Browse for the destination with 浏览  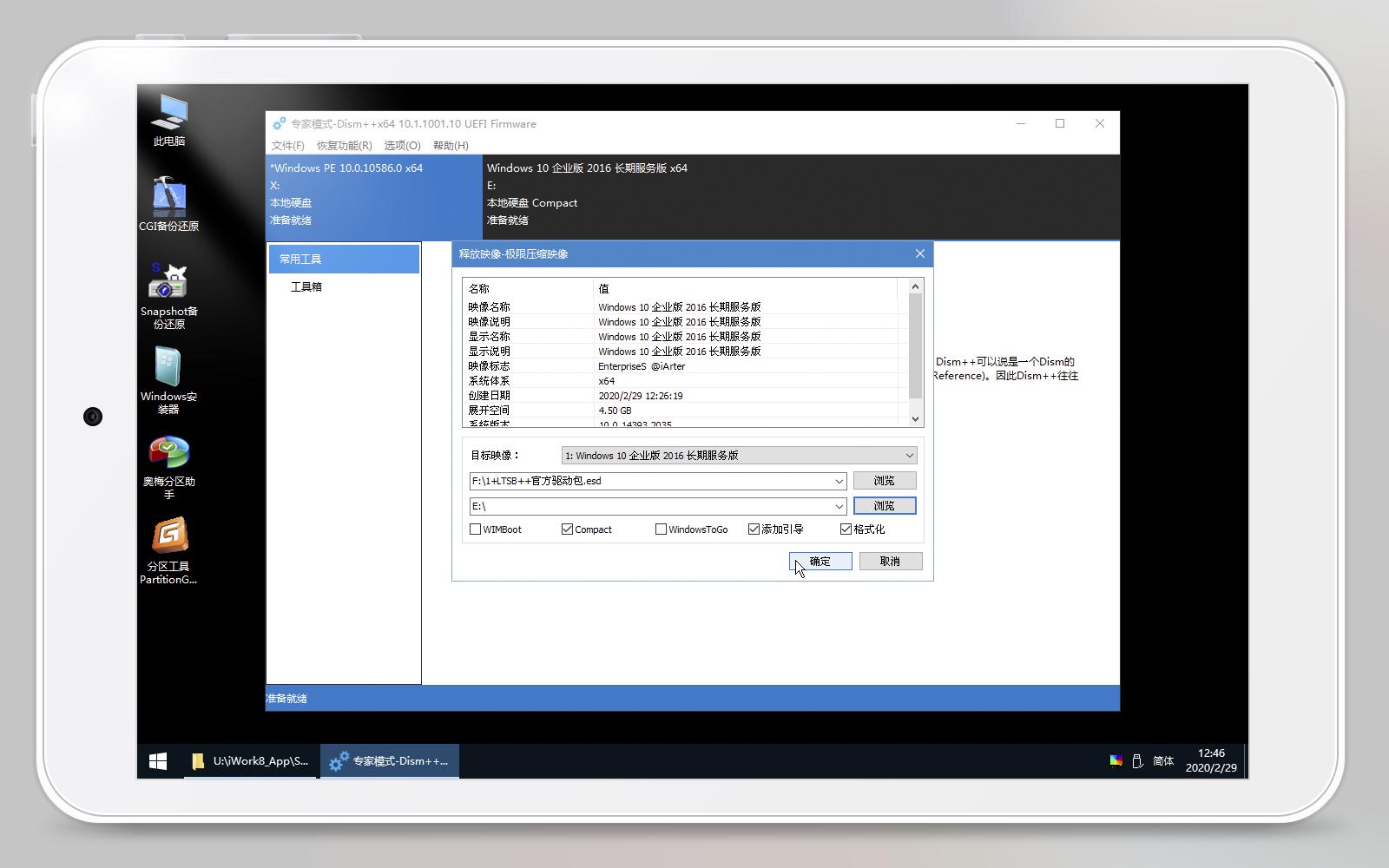(885, 505)
